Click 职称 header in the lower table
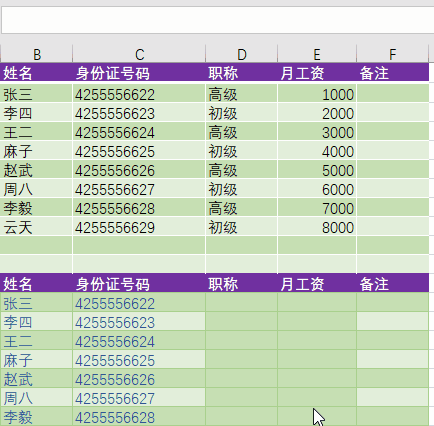Viewport: 434px width, 426px height. [242, 283]
